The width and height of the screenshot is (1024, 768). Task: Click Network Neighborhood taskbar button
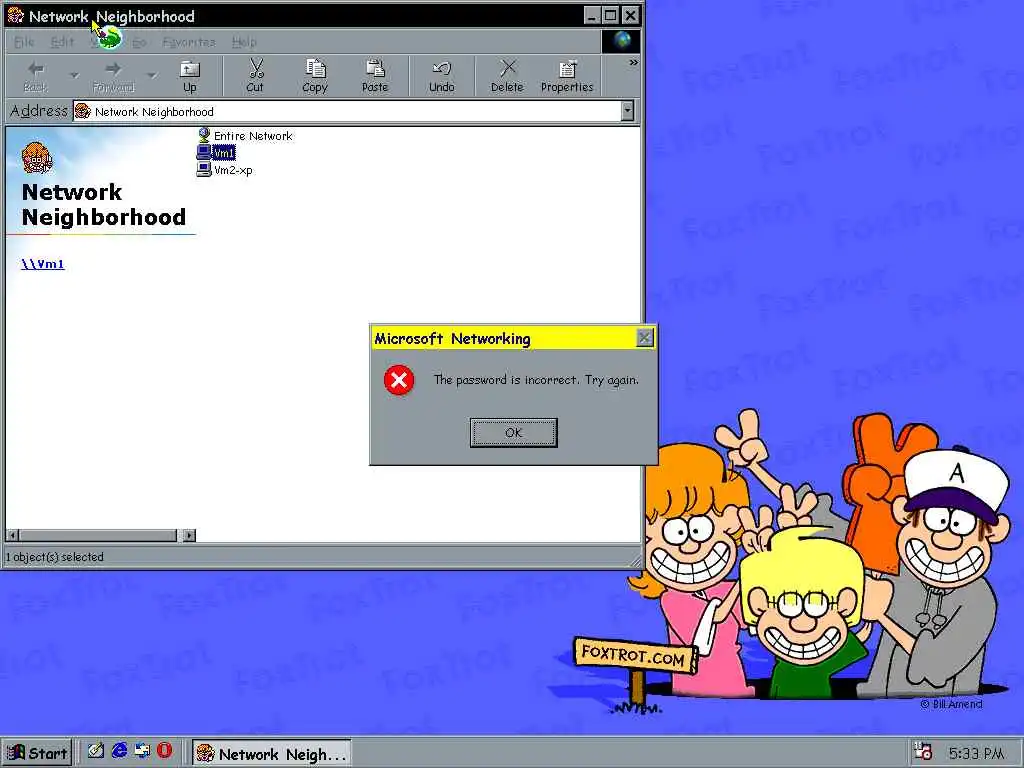coord(272,753)
